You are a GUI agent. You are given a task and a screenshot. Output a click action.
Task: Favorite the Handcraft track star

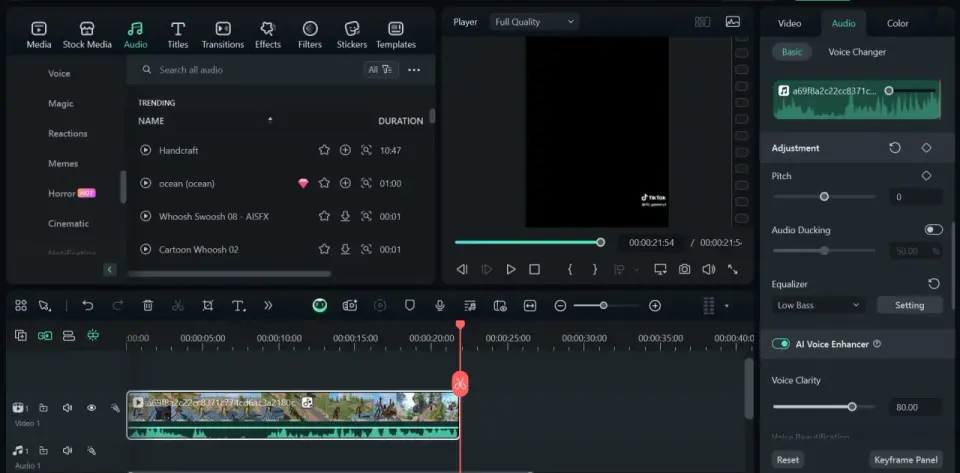324,150
